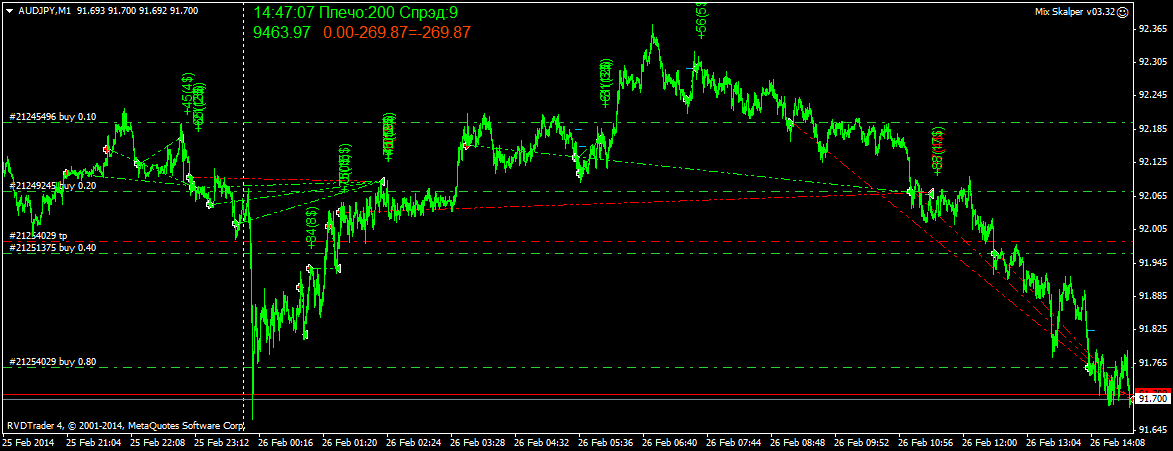Click the RVDTrader 4 MetaQuotes copyright text
This screenshot has height=451, width=1173.
(x=126, y=426)
